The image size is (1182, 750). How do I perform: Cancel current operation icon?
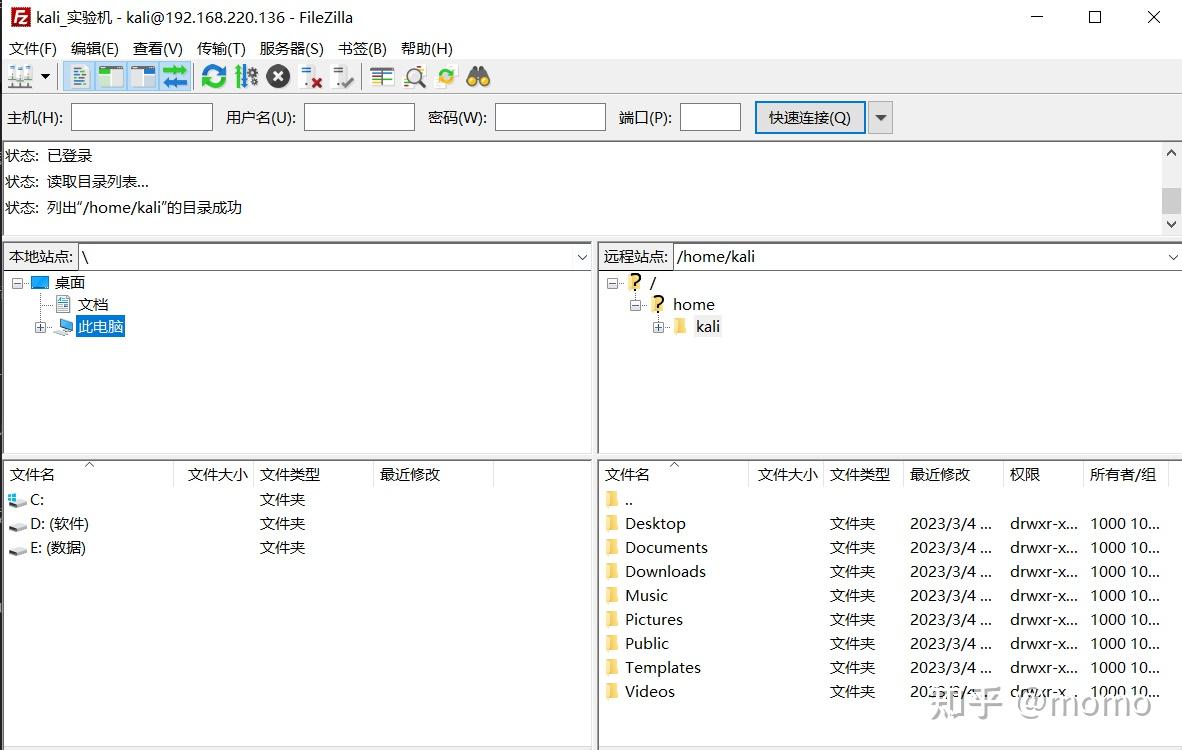(278, 76)
